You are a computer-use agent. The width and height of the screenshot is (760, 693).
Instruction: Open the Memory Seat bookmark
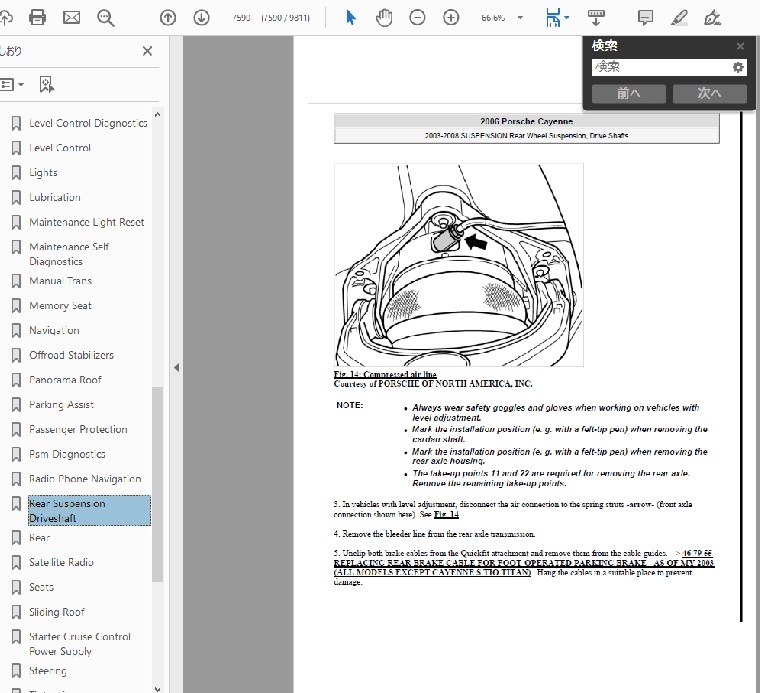(x=60, y=306)
